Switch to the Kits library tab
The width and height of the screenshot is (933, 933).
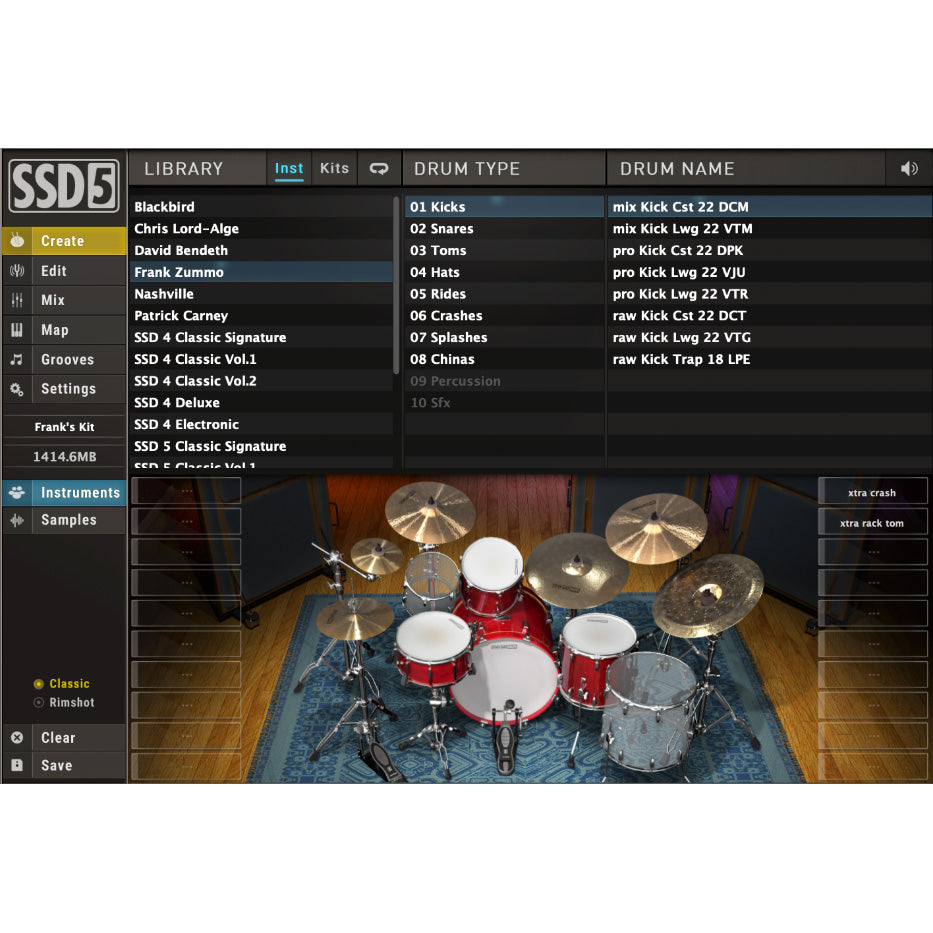pyautogui.click(x=334, y=168)
